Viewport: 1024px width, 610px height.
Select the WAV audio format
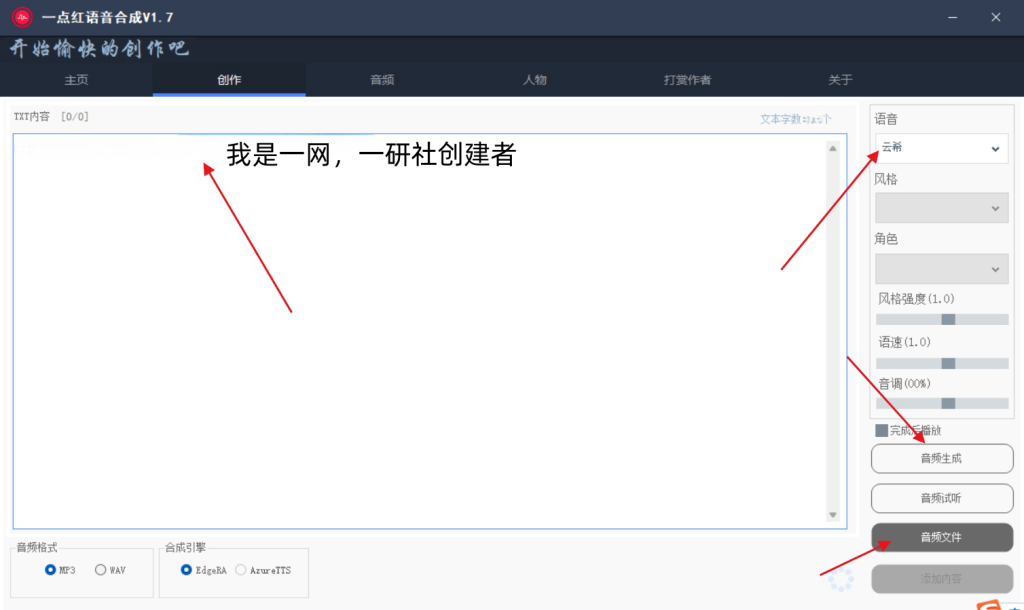coord(100,569)
